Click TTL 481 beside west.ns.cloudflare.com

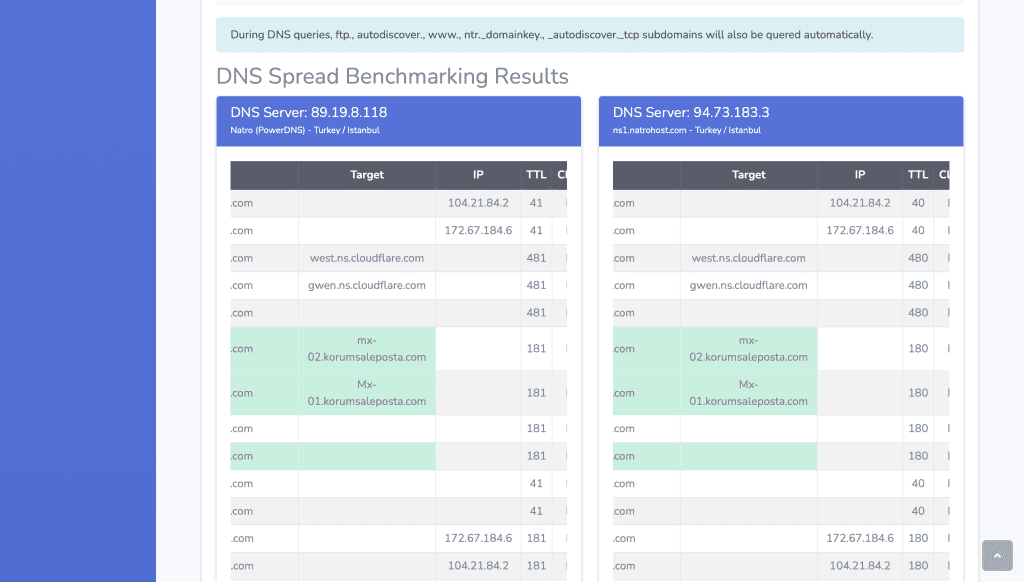coord(536,258)
